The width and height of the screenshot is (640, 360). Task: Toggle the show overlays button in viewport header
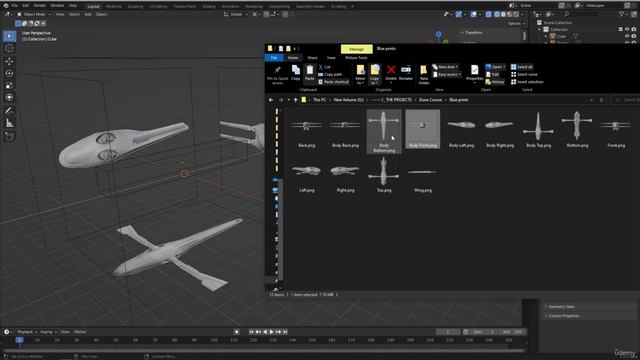[473, 14]
